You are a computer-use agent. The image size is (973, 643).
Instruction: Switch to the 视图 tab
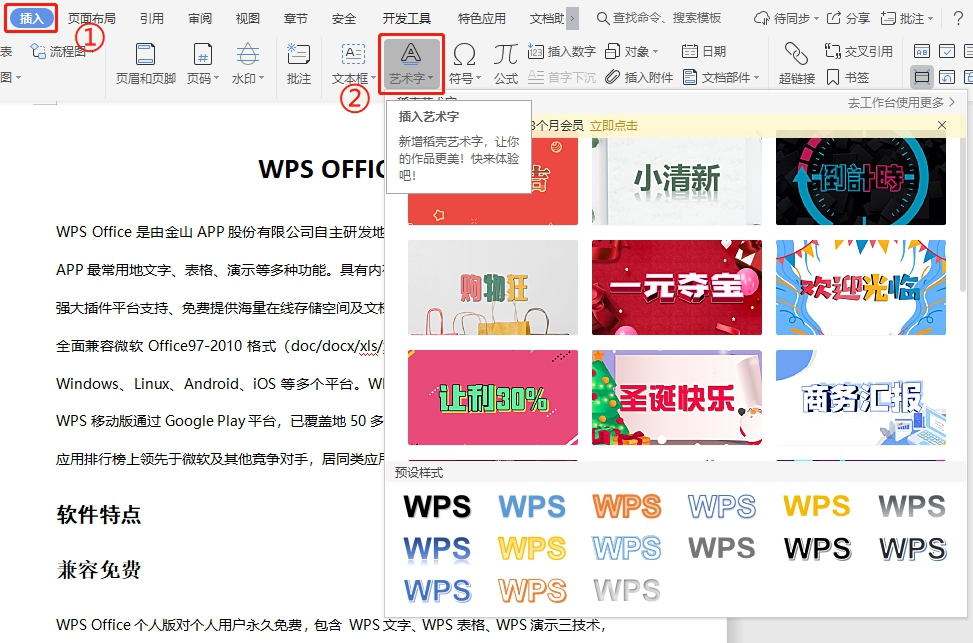[248, 19]
